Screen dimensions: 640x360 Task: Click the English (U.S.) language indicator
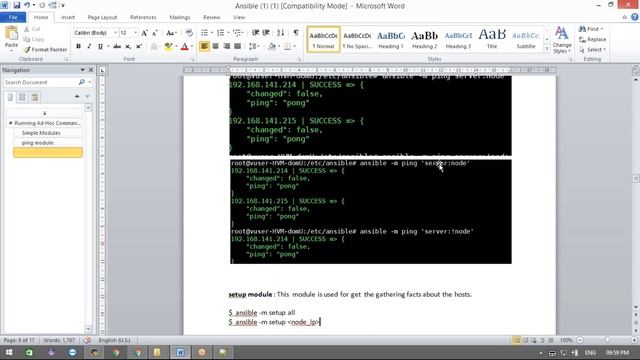tap(114, 340)
